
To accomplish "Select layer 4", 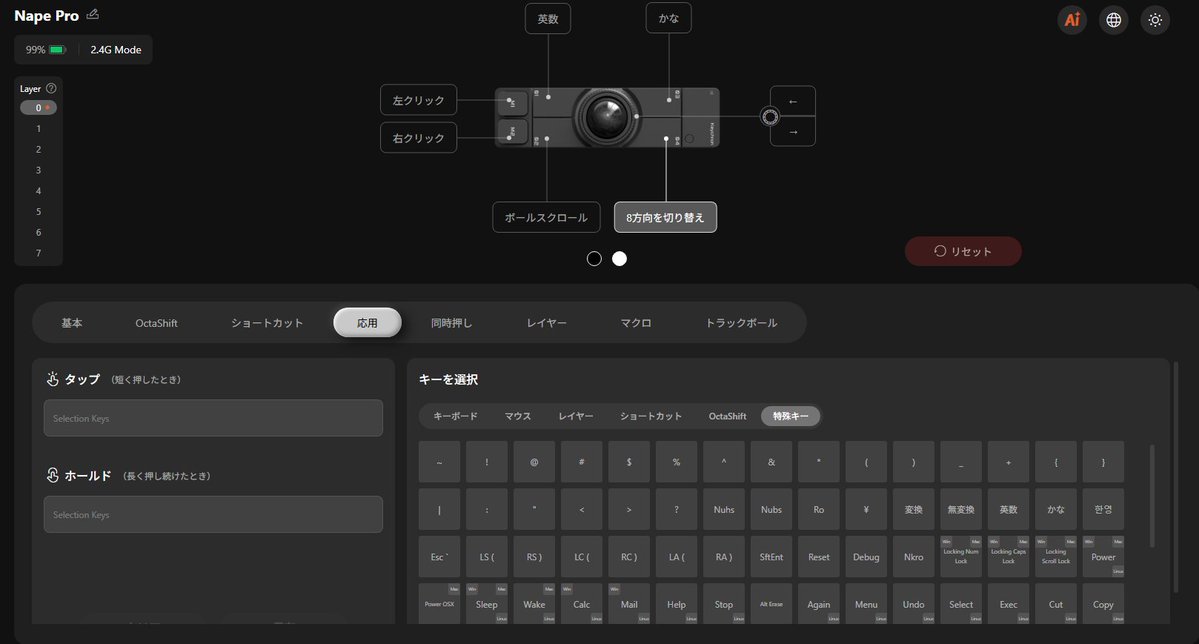I will tap(38, 190).
